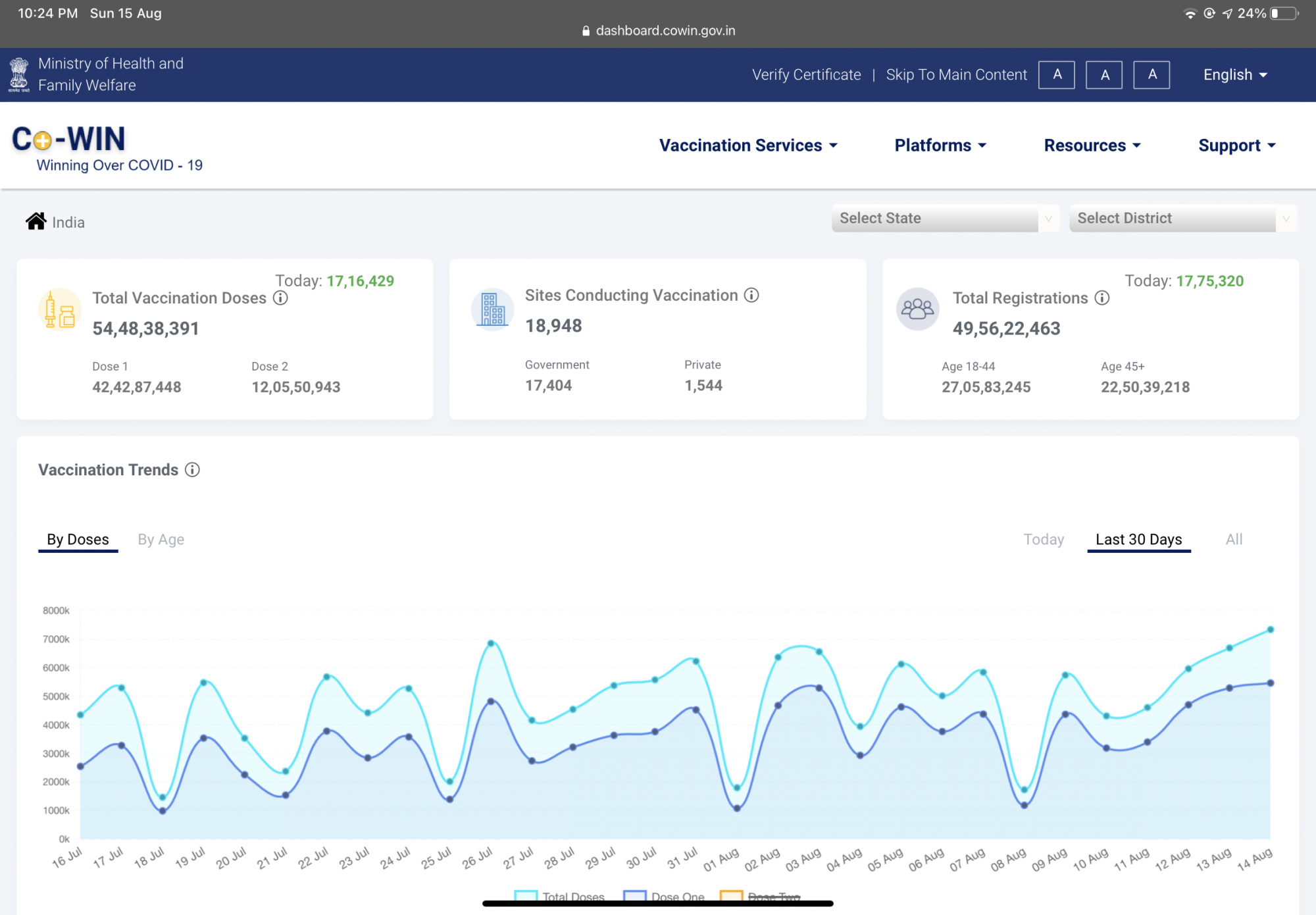Click the orientation lock status icon
1316x915 pixels.
click(1209, 13)
